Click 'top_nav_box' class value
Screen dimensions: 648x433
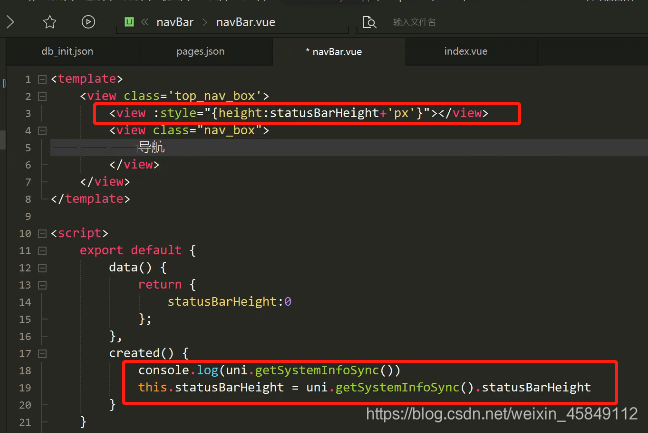214,96
